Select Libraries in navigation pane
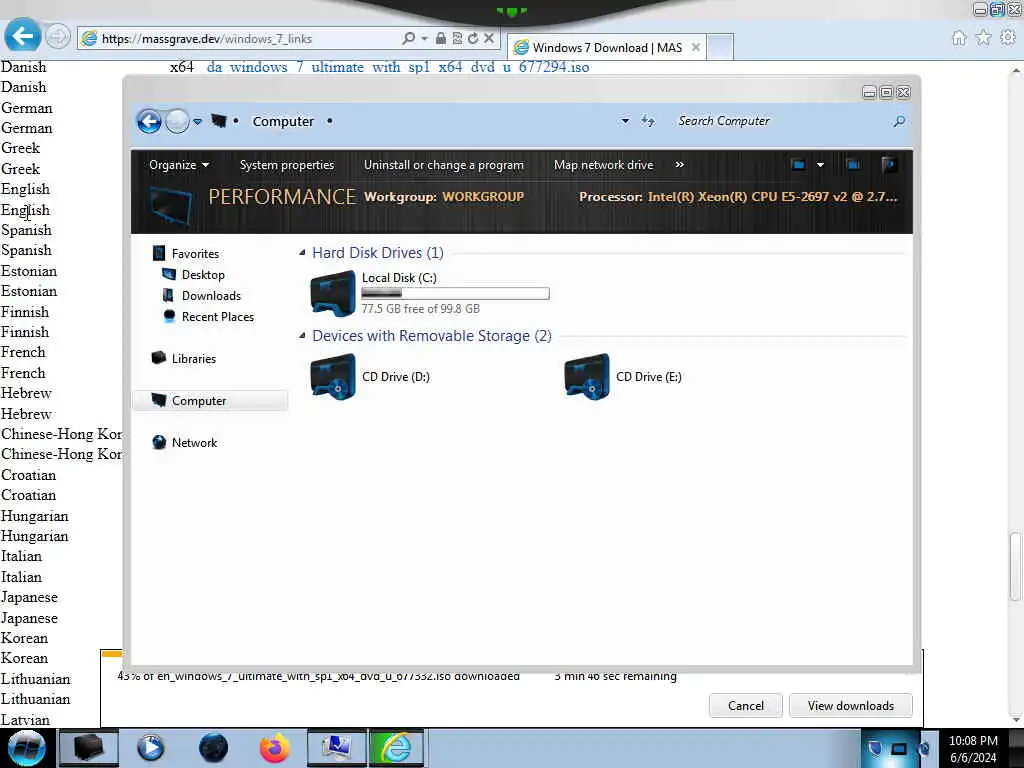The image size is (1024, 768). [x=193, y=359]
